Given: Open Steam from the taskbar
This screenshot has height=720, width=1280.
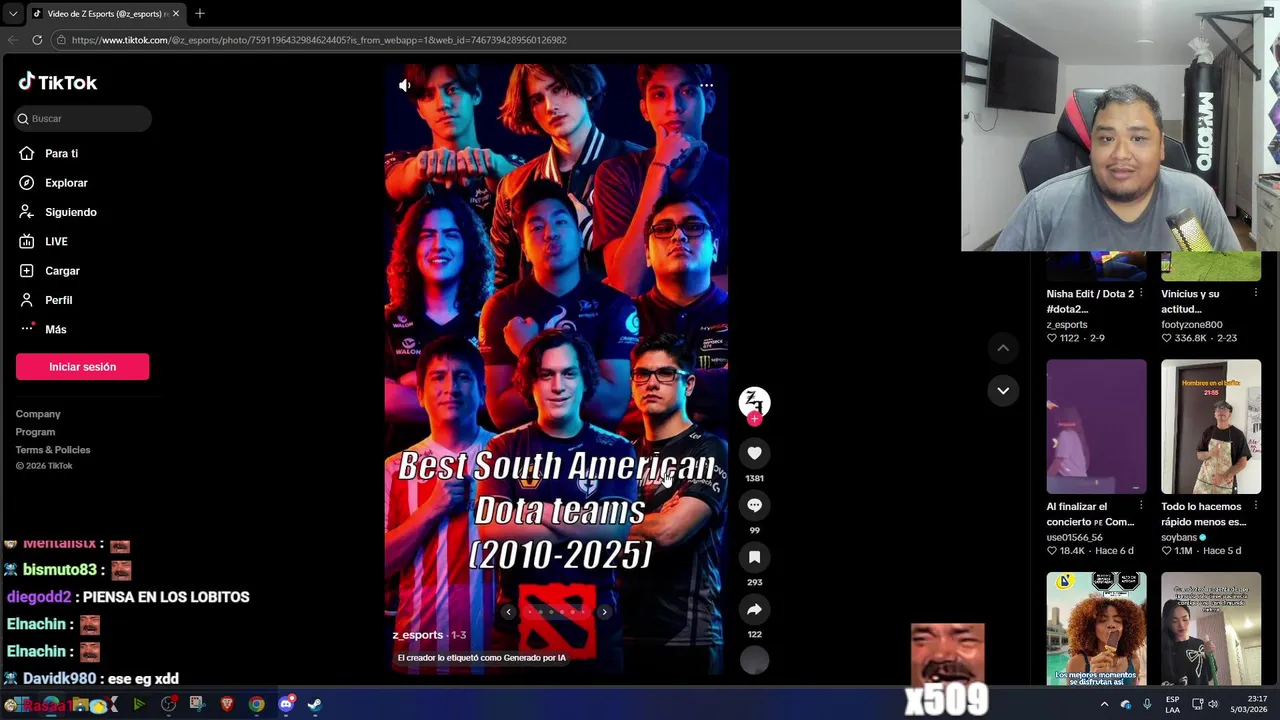Looking at the screenshot, I should (314, 704).
